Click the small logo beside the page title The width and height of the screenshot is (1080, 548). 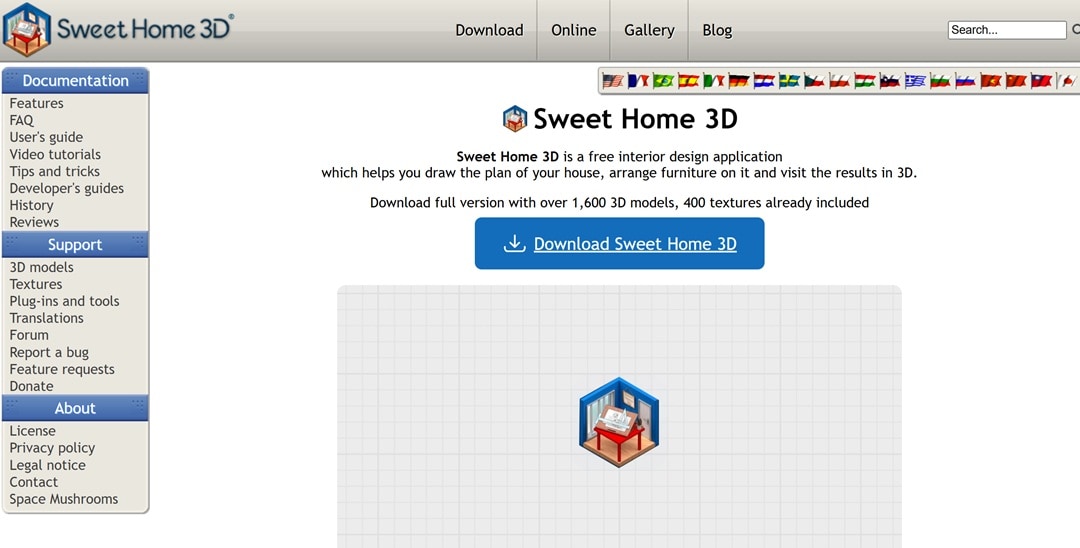[515, 118]
